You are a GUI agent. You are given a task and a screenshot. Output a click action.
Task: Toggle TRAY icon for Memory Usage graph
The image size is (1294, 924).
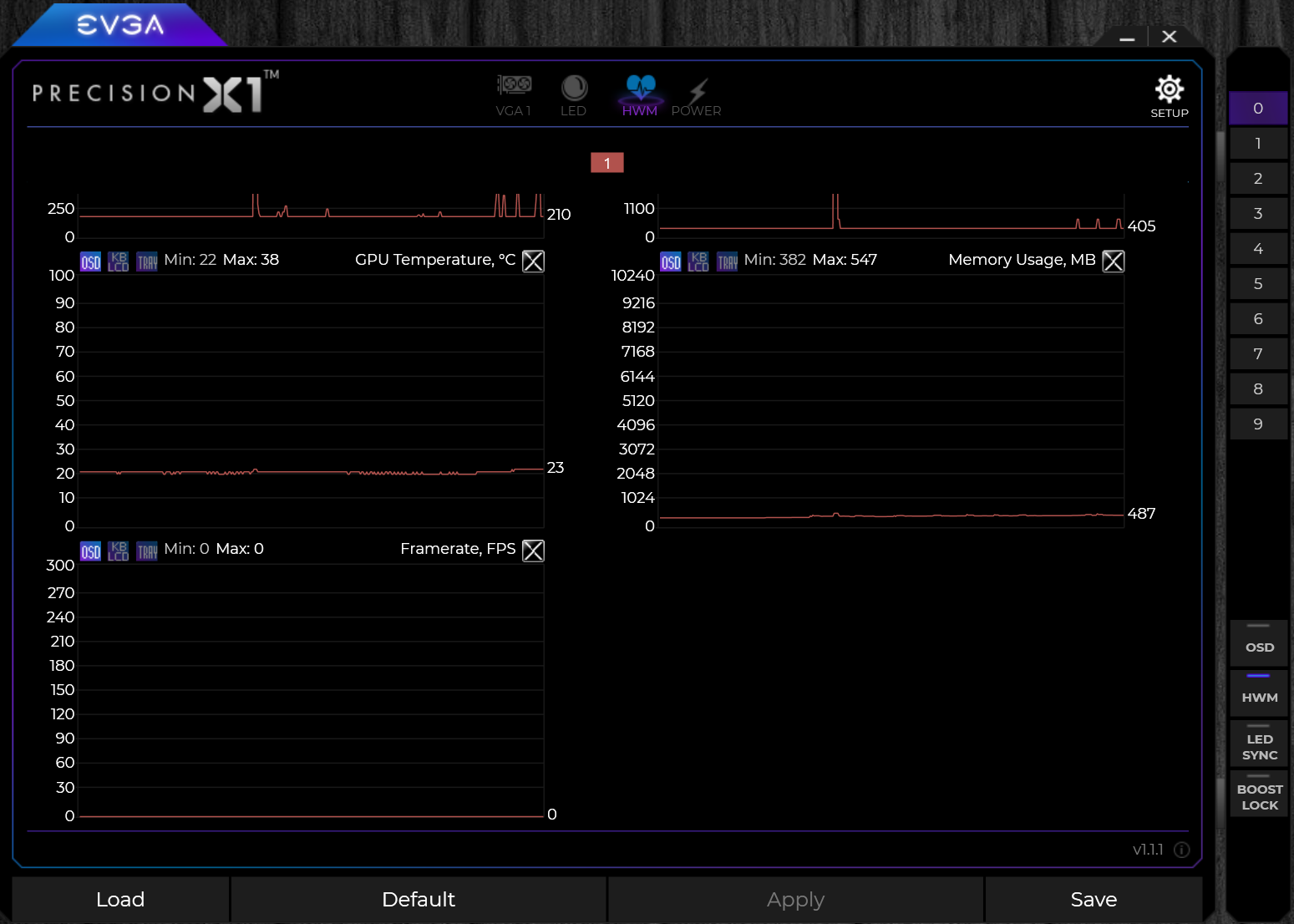[728, 262]
